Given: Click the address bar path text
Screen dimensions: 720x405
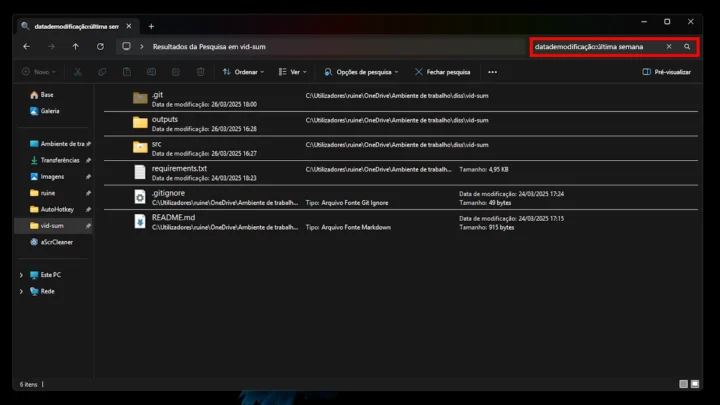Looking at the screenshot, I should click(x=209, y=46).
